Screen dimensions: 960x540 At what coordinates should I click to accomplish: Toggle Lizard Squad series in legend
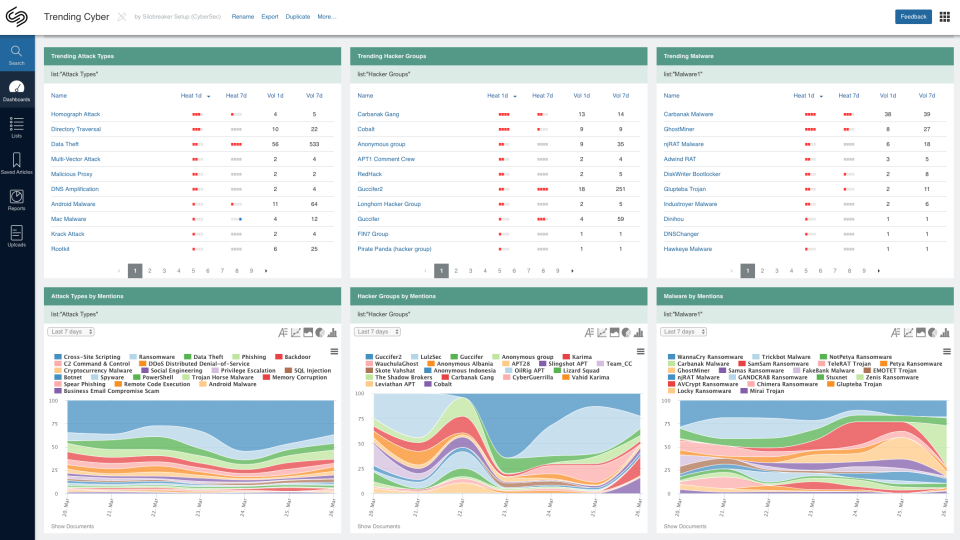point(576,370)
